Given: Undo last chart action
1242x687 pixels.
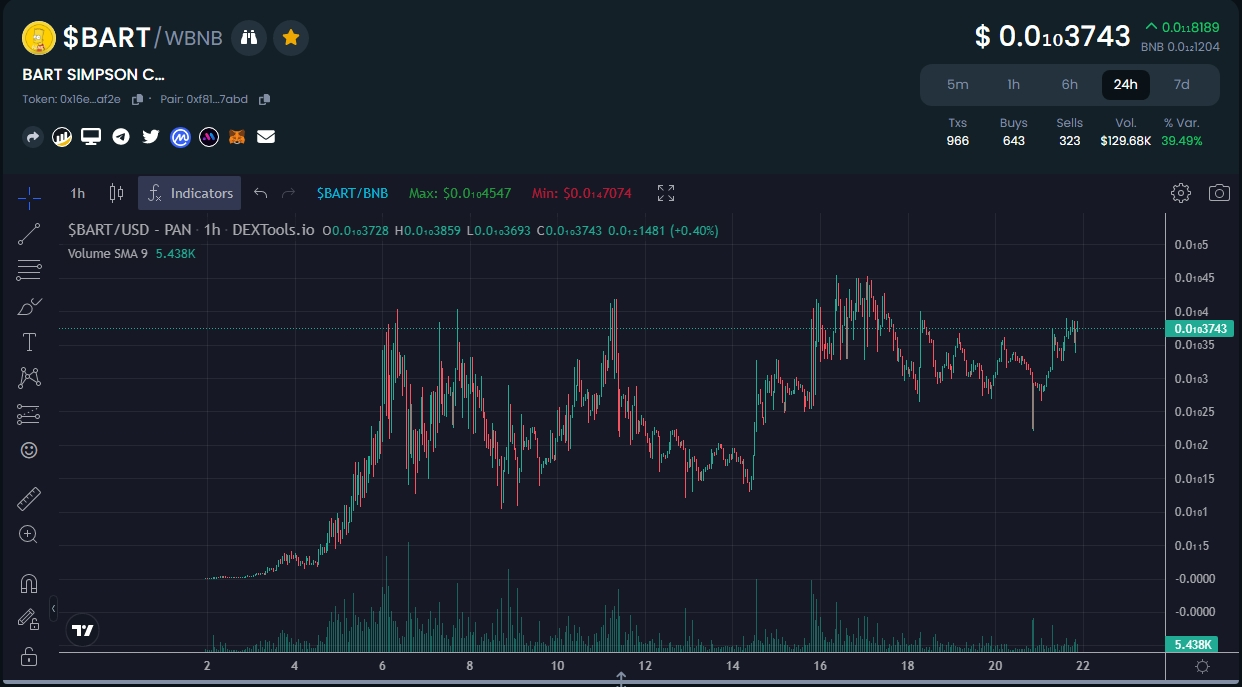Looking at the screenshot, I should pos(260,193).
